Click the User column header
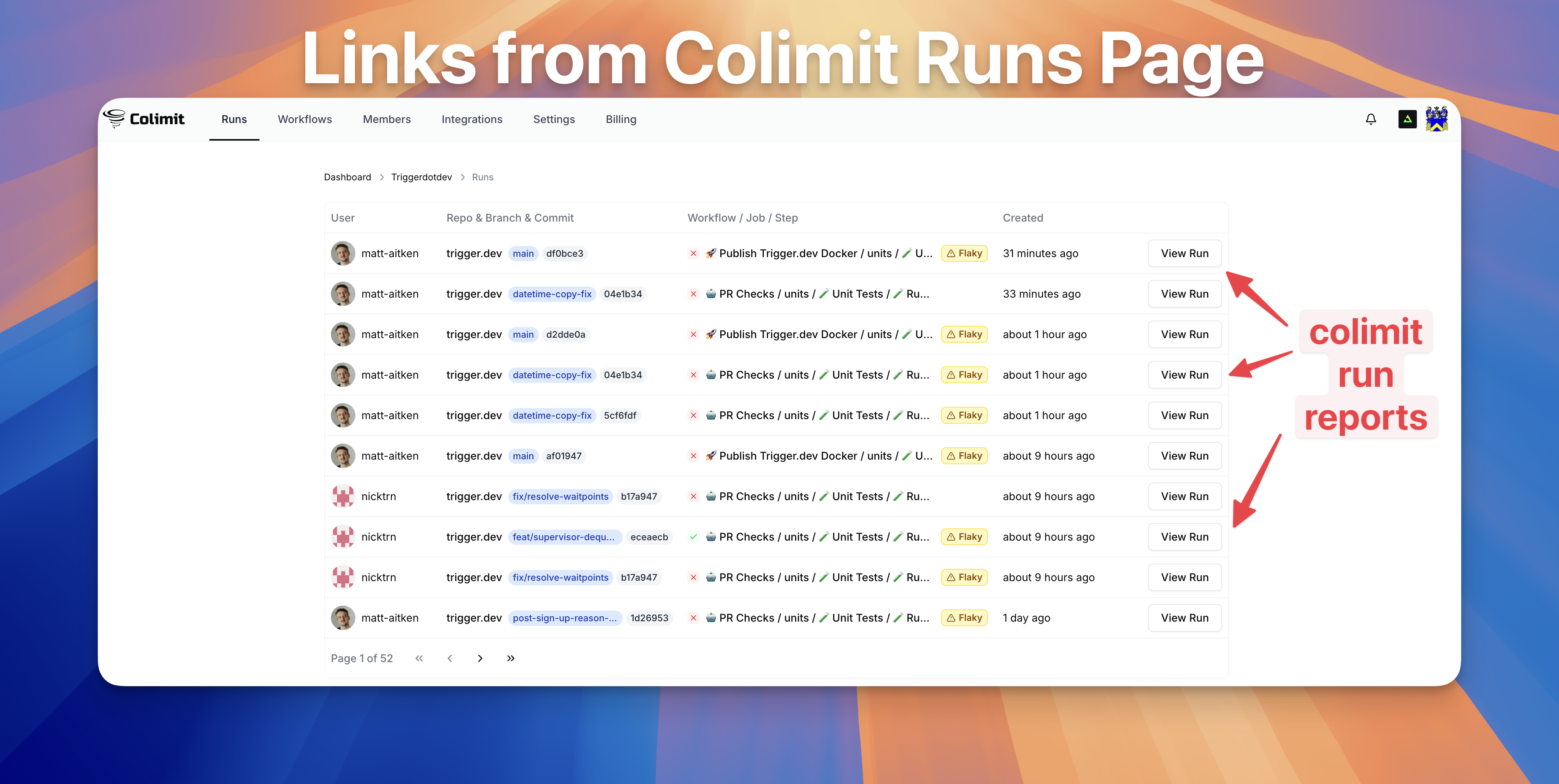 pos(342,218)
